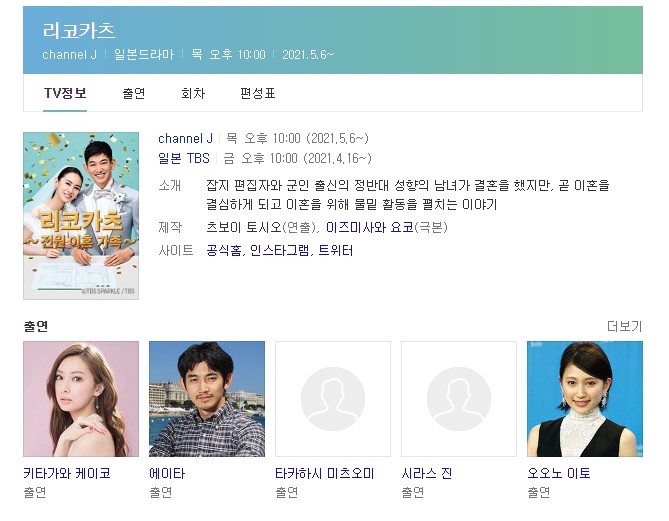Expand cast list with 더보기

[624, 326]
